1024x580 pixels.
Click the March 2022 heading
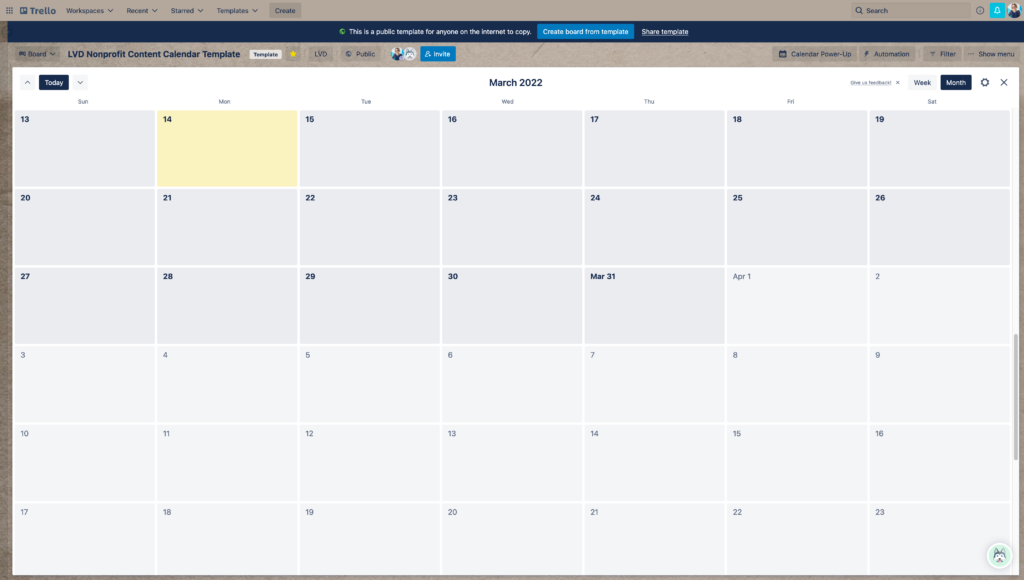[x=515, y=82]
